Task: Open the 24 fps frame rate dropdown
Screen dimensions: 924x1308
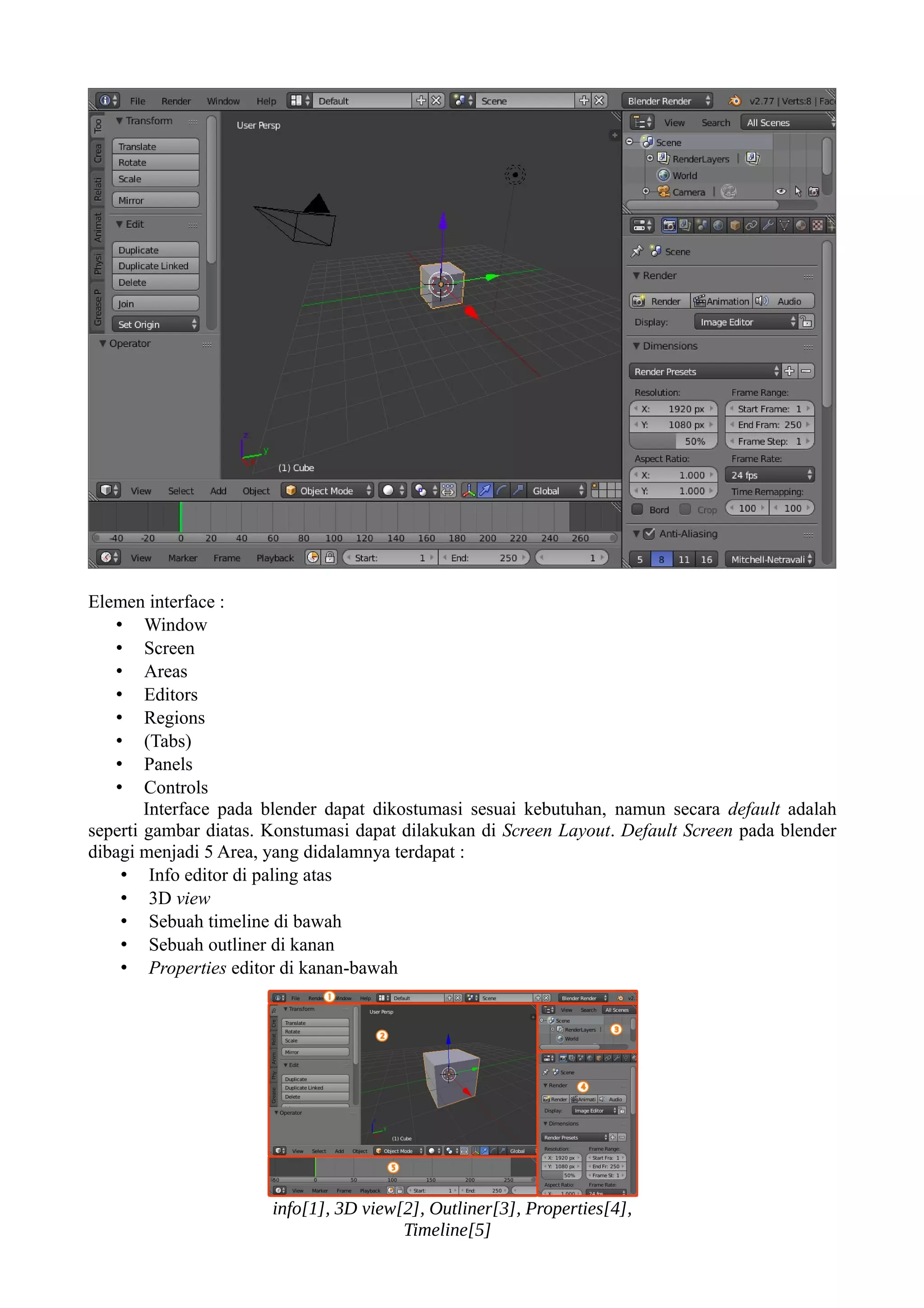Action: [770, 474]
